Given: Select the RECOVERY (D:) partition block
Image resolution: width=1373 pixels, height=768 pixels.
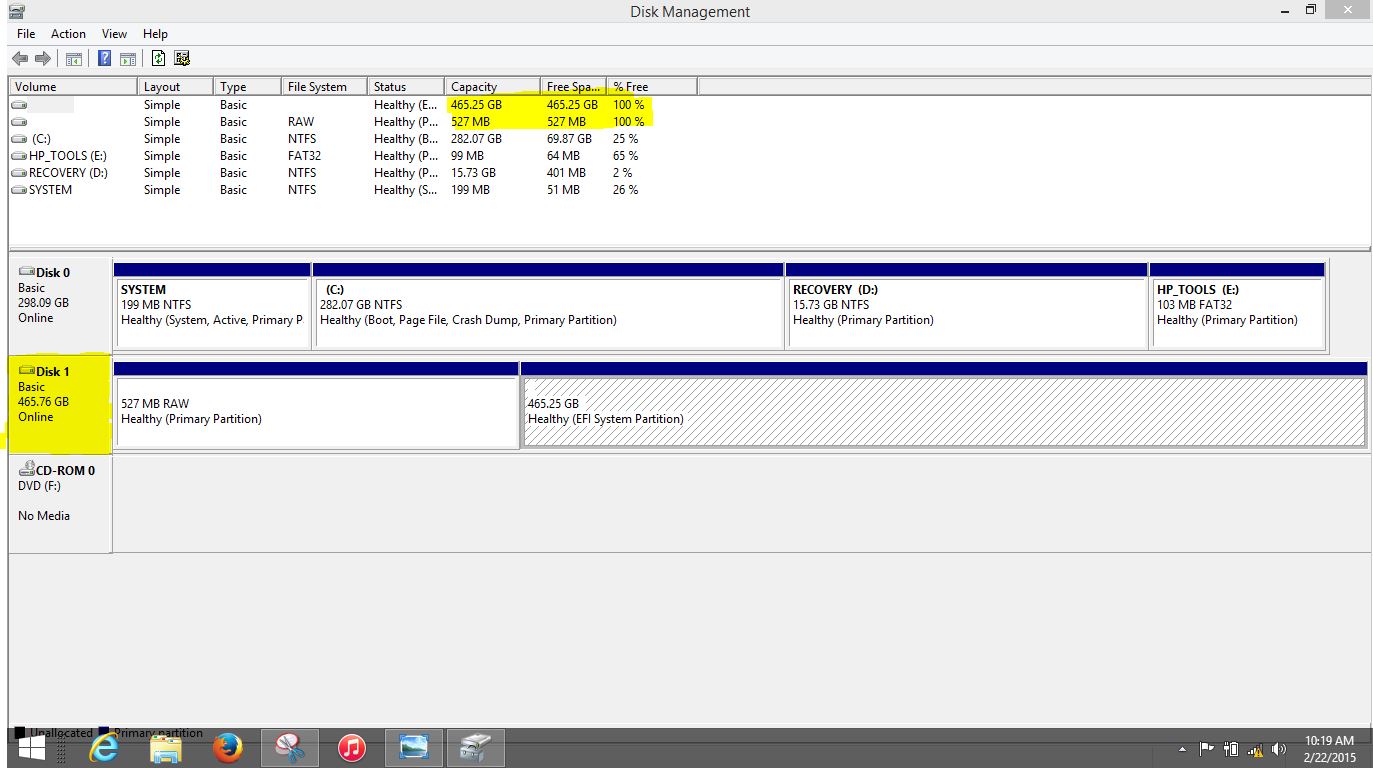Looking at the screenshot, I should pyautogui.click(x=967, y=306).
